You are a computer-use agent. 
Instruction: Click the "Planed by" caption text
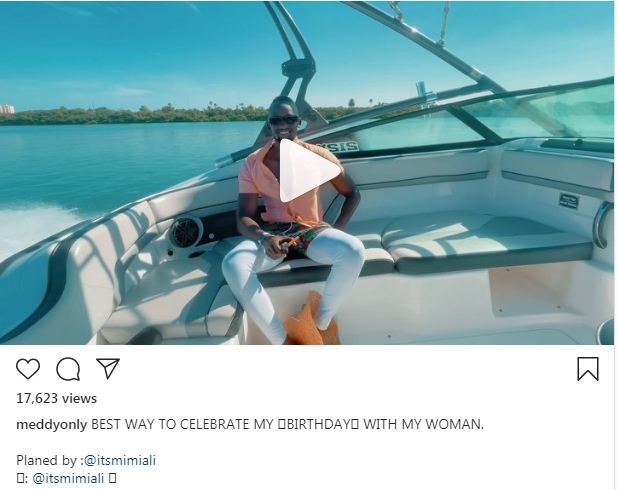(x=47, y=460)
